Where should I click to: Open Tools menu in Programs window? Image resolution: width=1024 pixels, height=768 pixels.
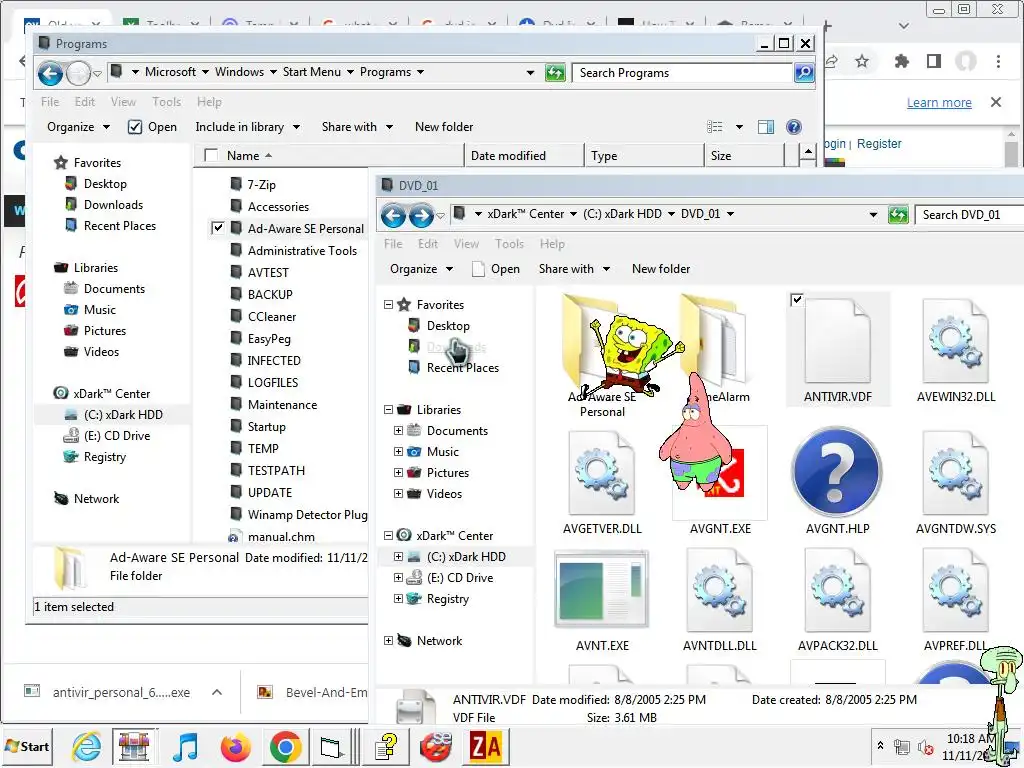click(x=167, y=102)
